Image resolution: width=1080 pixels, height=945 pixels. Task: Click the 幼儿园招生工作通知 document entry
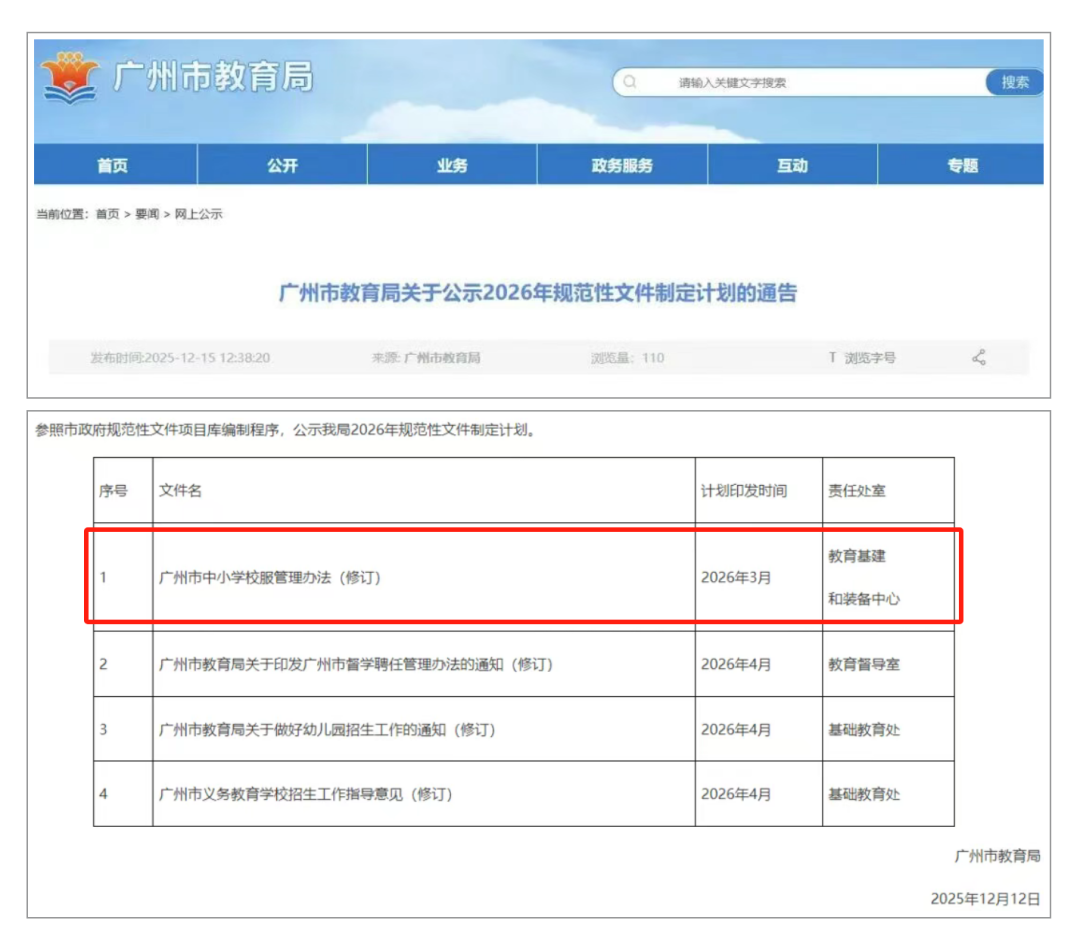298,729
